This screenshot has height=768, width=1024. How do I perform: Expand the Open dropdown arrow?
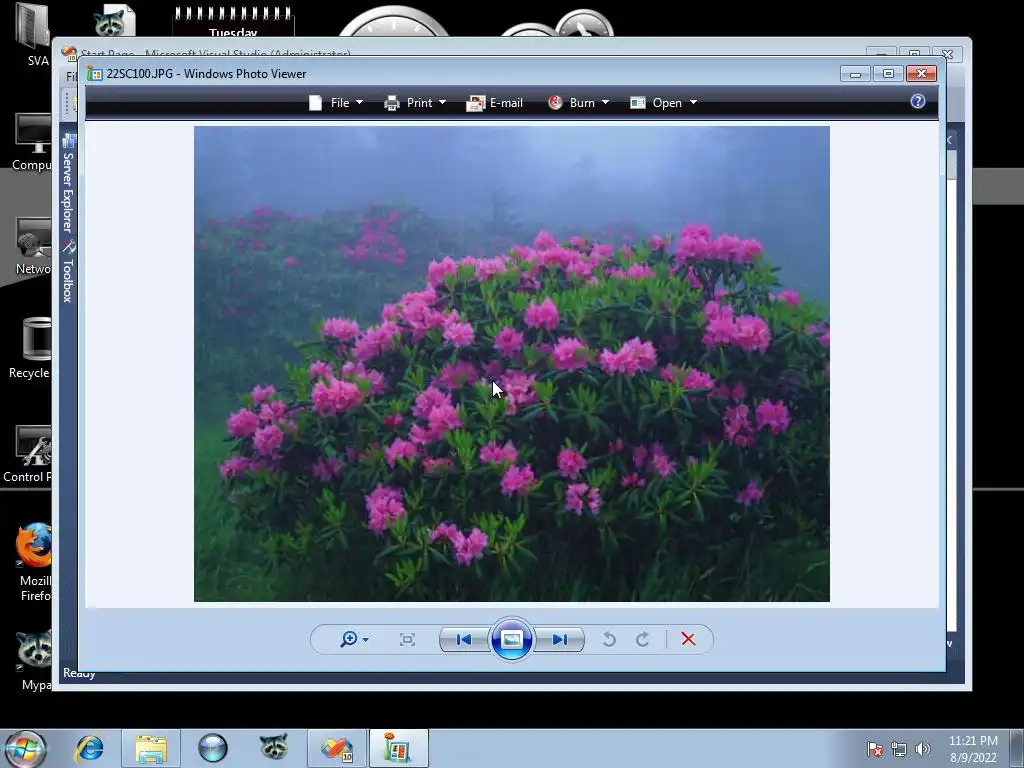point(694,103)
